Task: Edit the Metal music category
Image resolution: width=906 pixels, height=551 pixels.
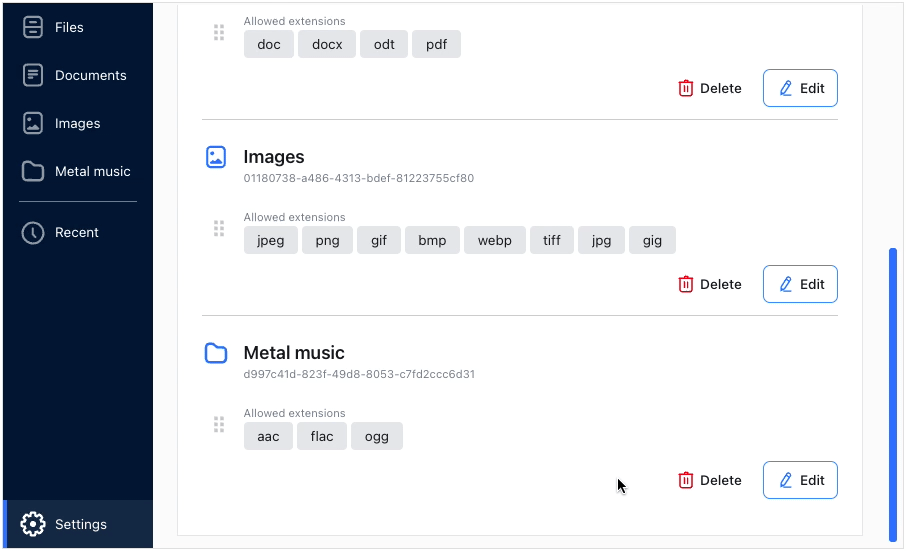Action: 800,480
